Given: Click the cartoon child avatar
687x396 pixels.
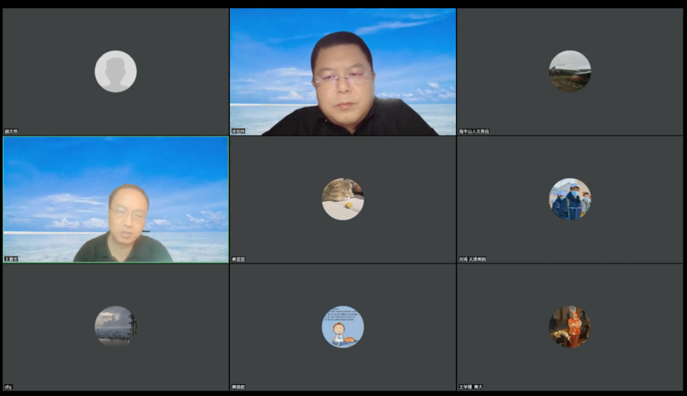Looking at the screenshot, I should [x=343, y=327].
